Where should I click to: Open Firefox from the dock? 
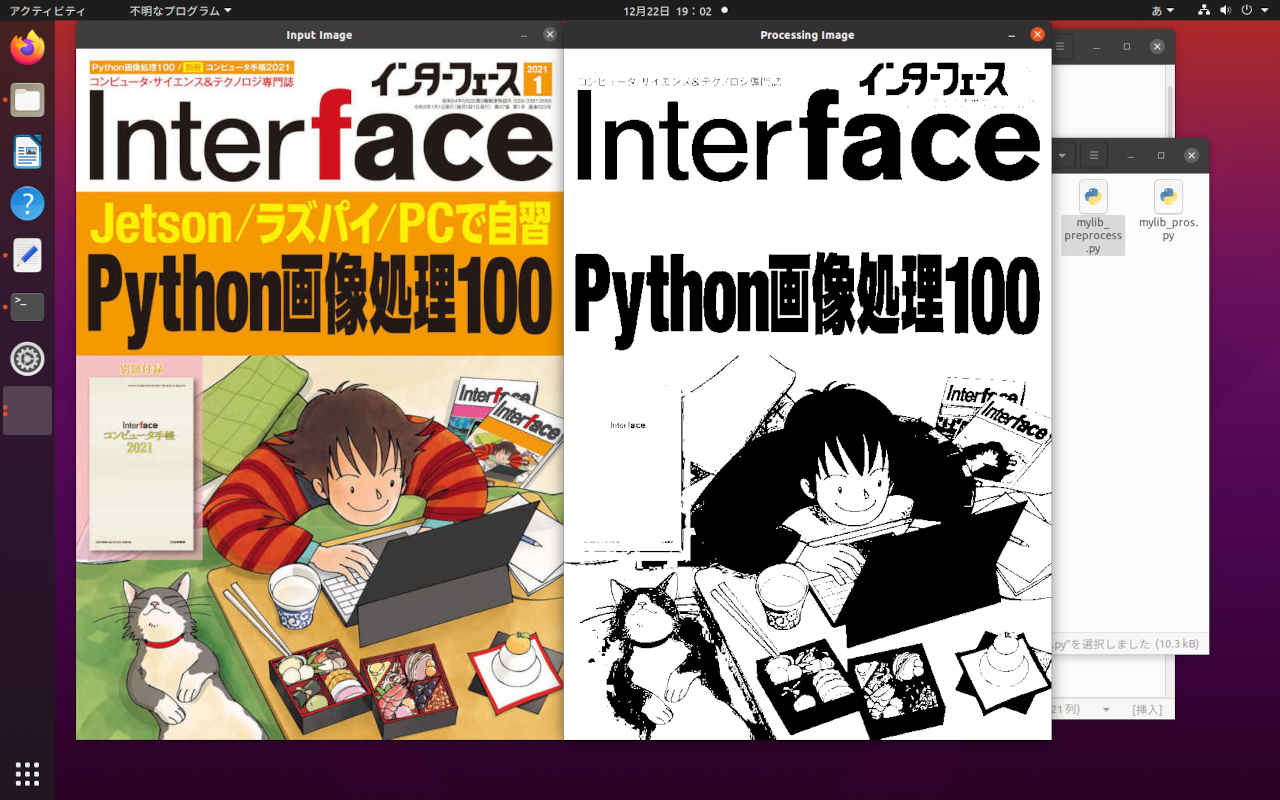coord(27,47)
